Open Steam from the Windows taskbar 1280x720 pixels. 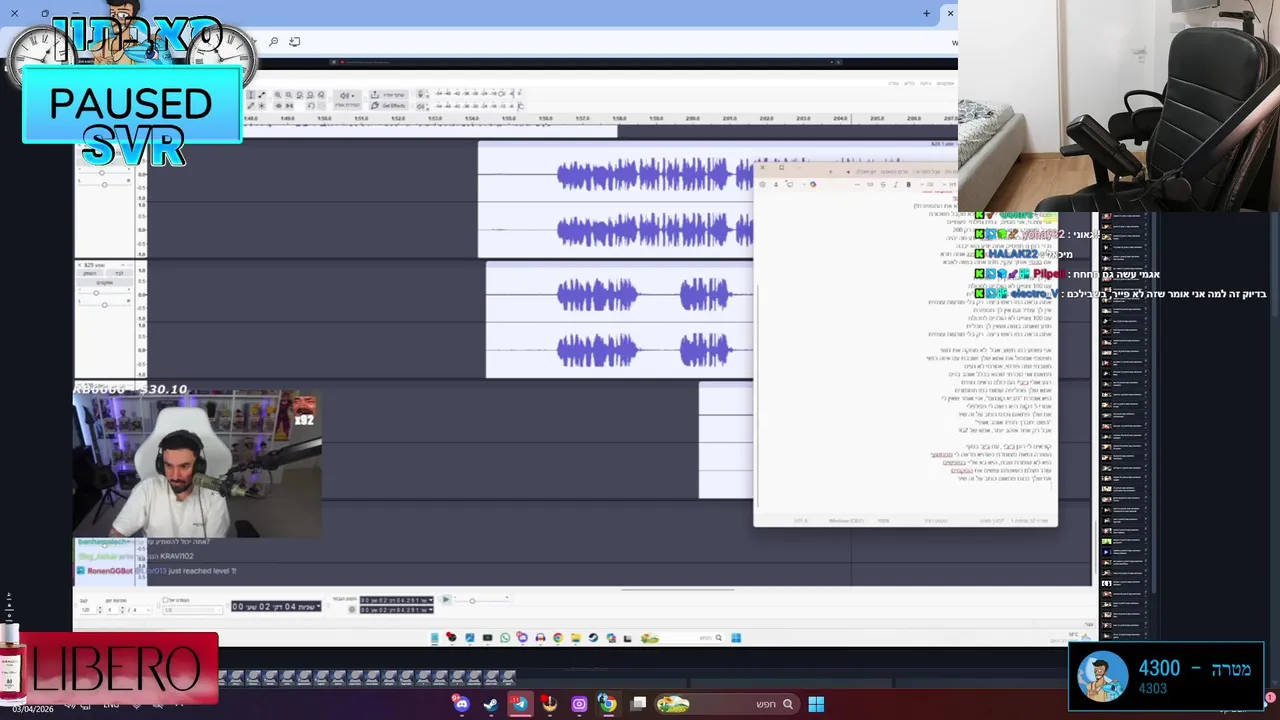490,704
